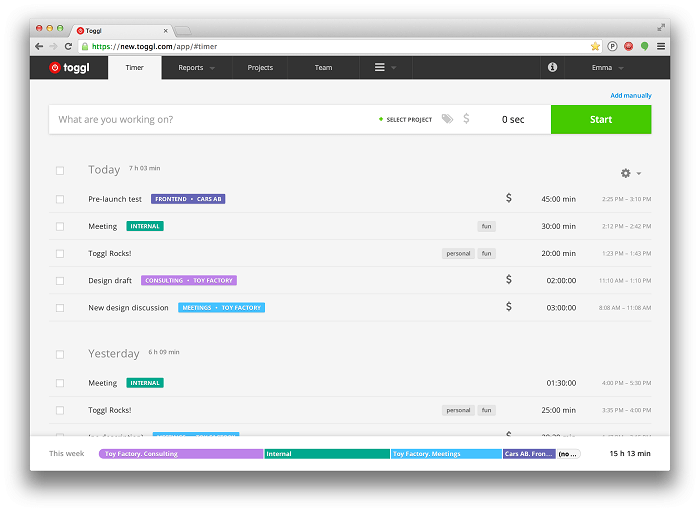Screen dimensions: 700x512
Task: Click the (no project) segment in weekly bar
Action: point(568,454)
